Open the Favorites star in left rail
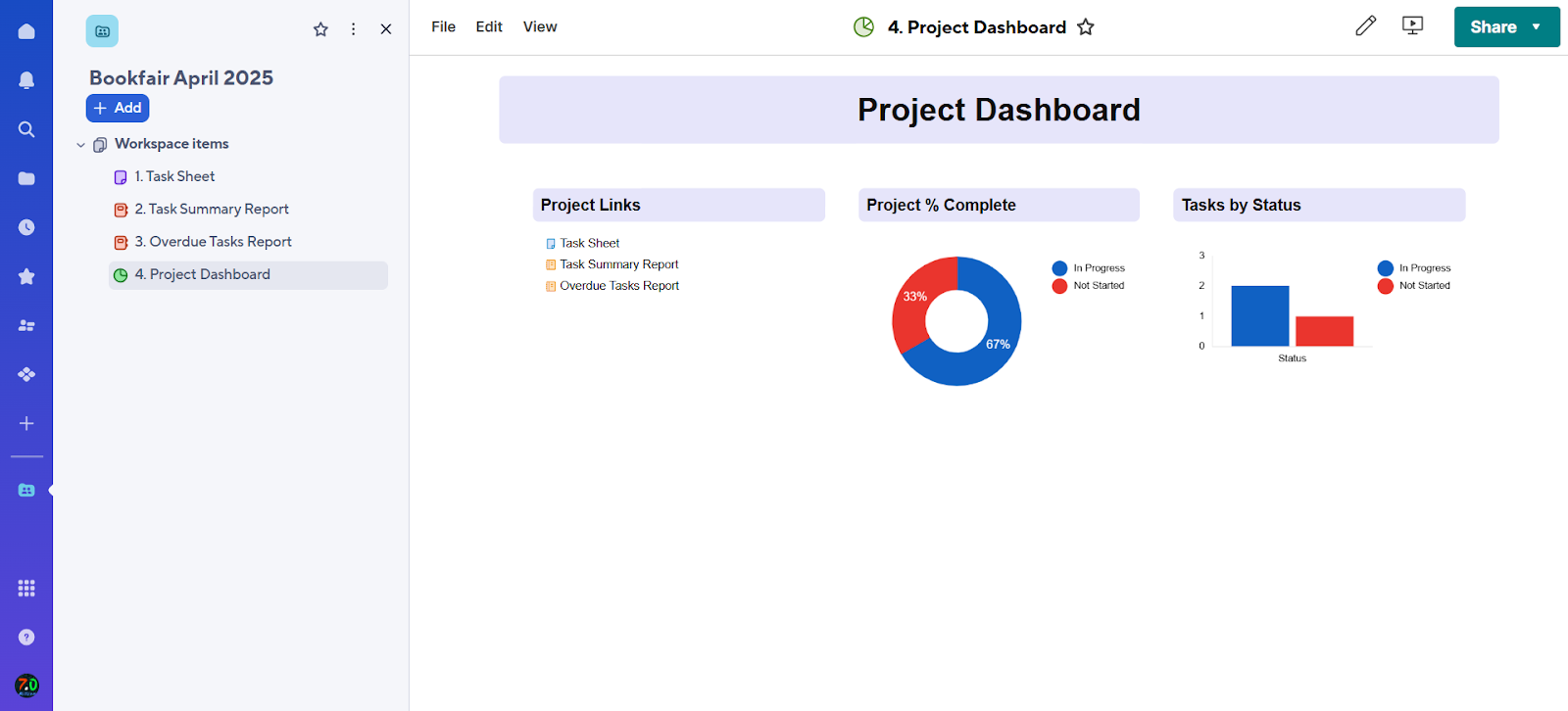The height and width of the screenshot is (711, 1568). [26, 276]
